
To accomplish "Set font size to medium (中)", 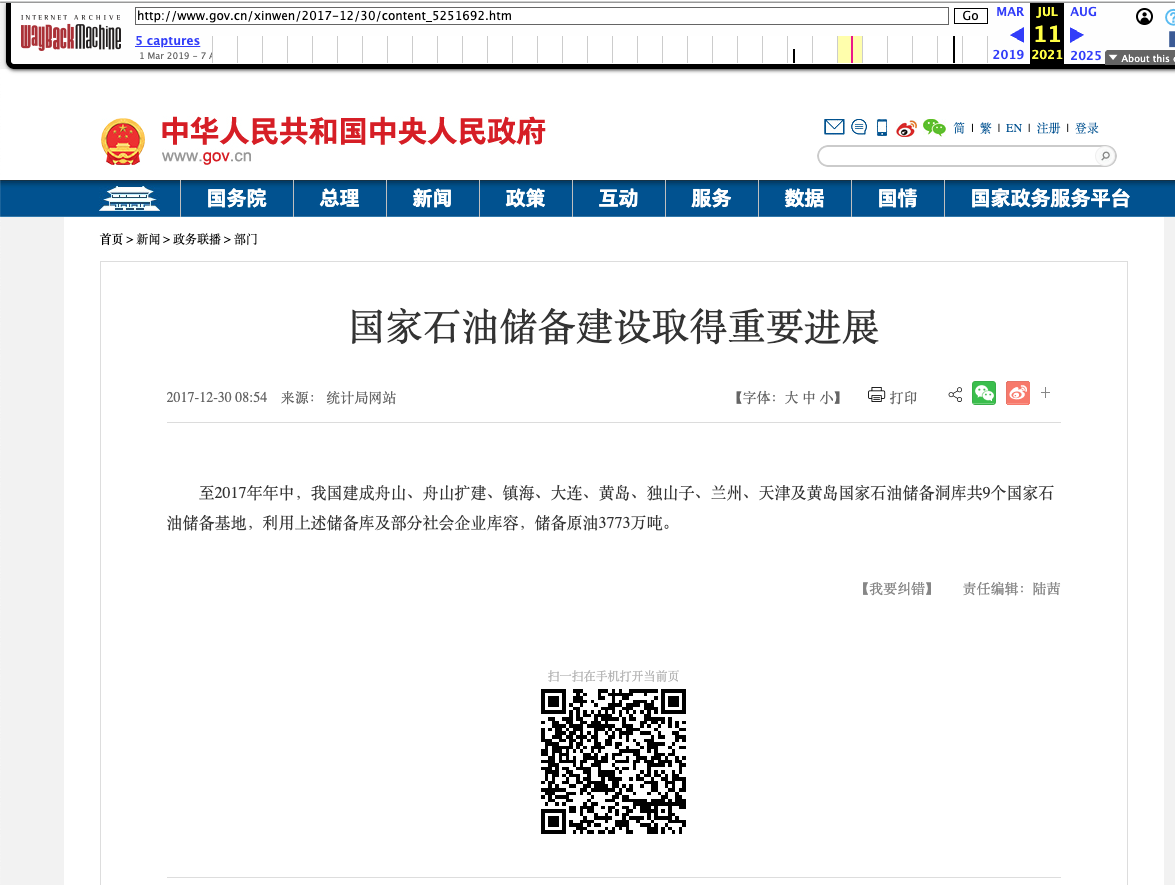I will tap(808, 397).
